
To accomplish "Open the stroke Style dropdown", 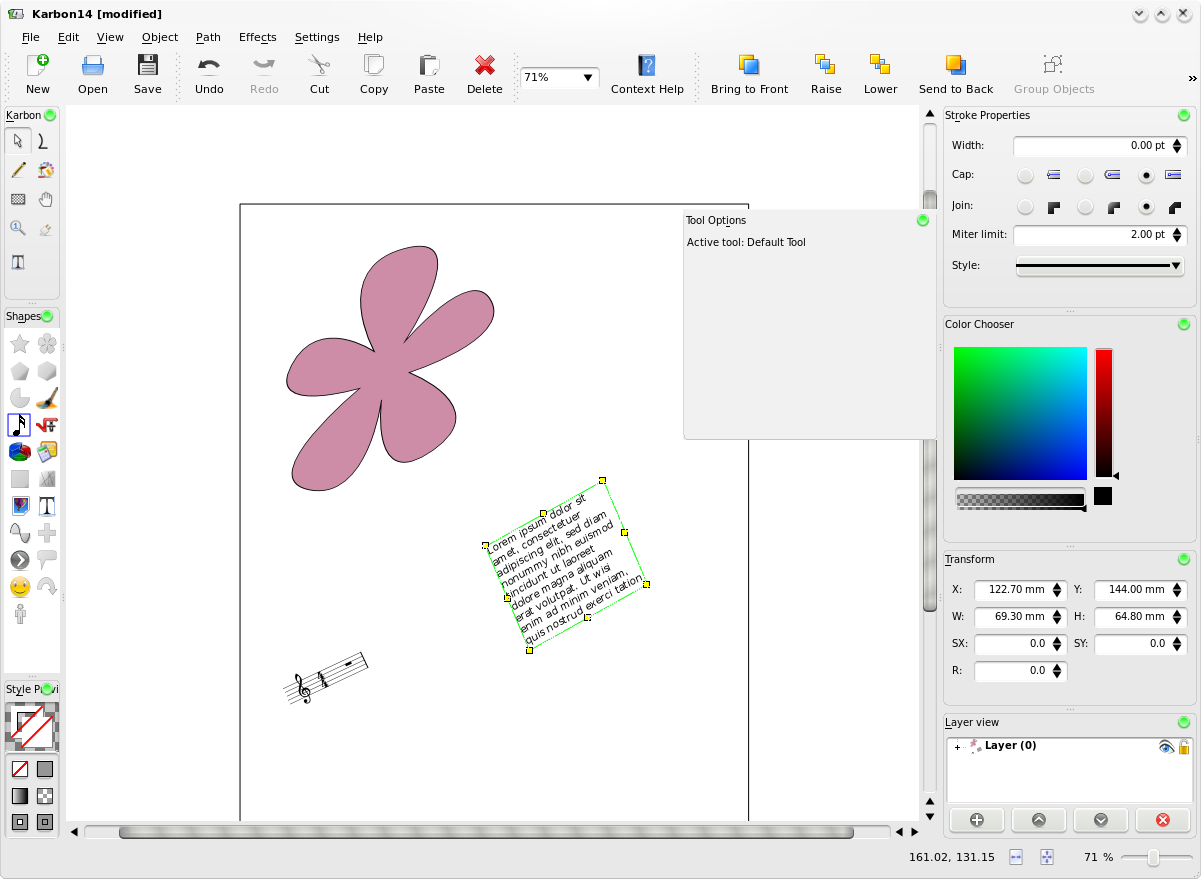I will tap(1099, 266).
